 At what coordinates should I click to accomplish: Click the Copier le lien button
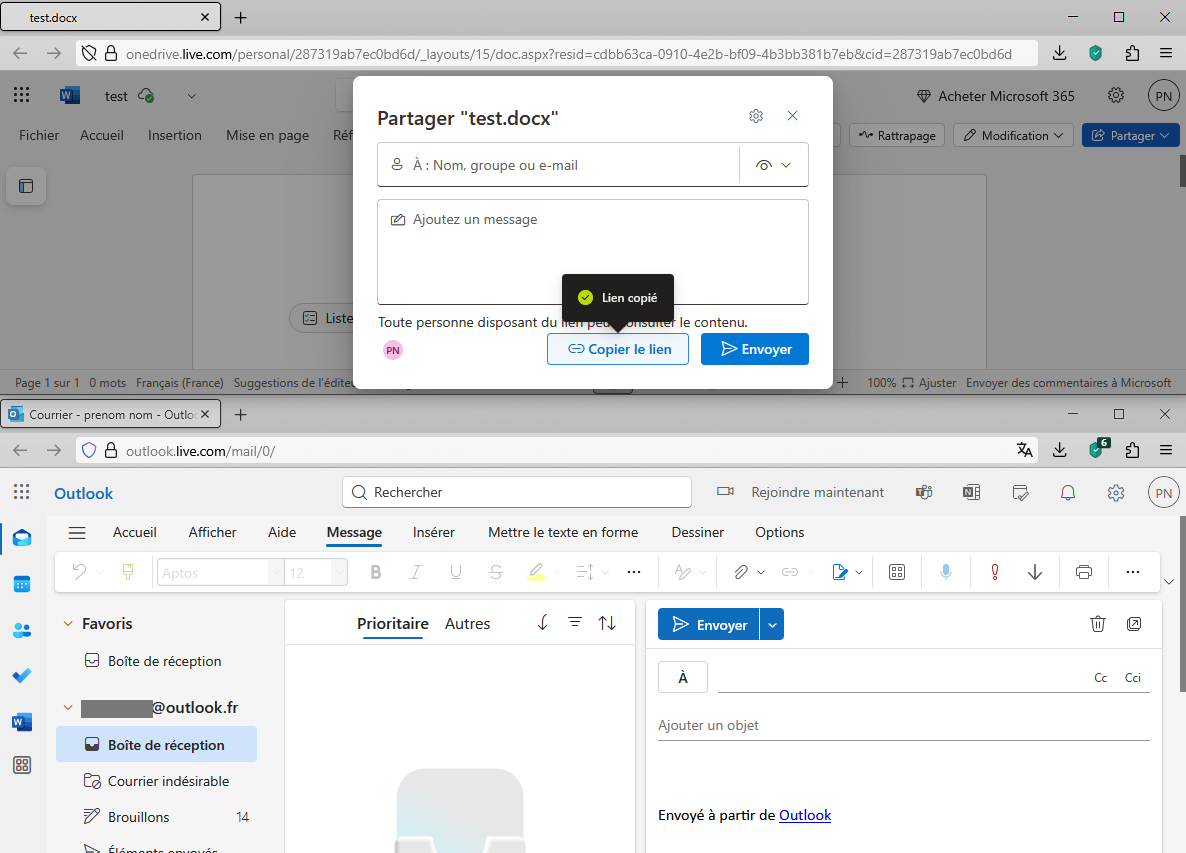pos(618,349)
